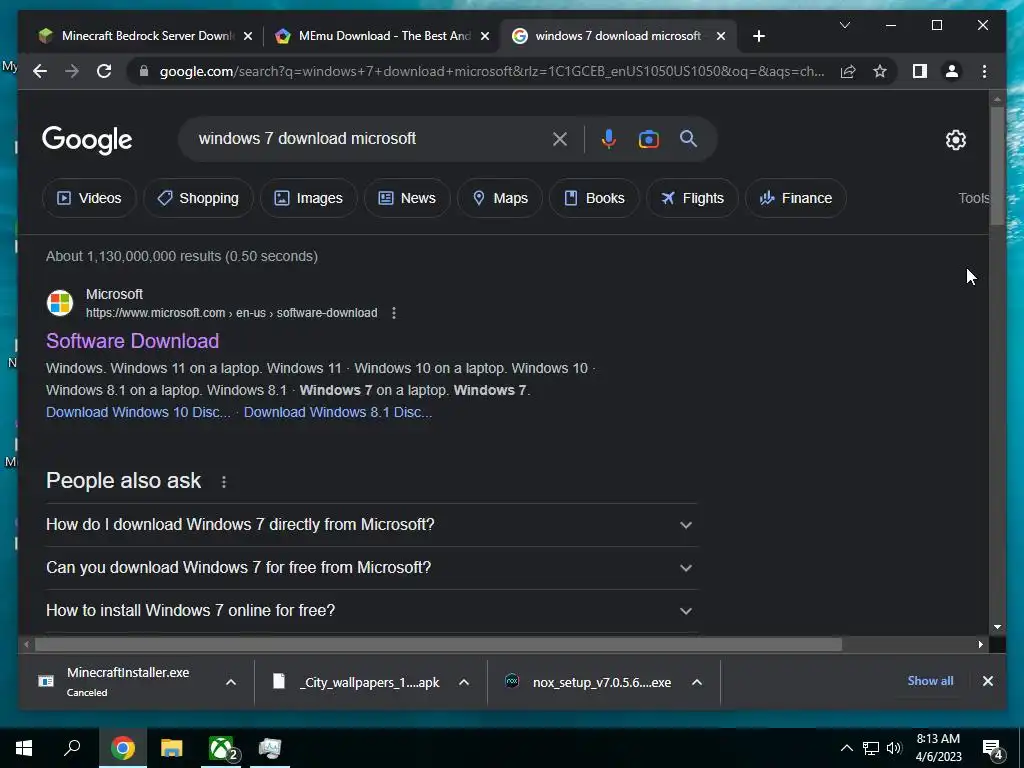The image size is (1024, 768).
Task: Open options for Microsoft search result
Action: 394,313
